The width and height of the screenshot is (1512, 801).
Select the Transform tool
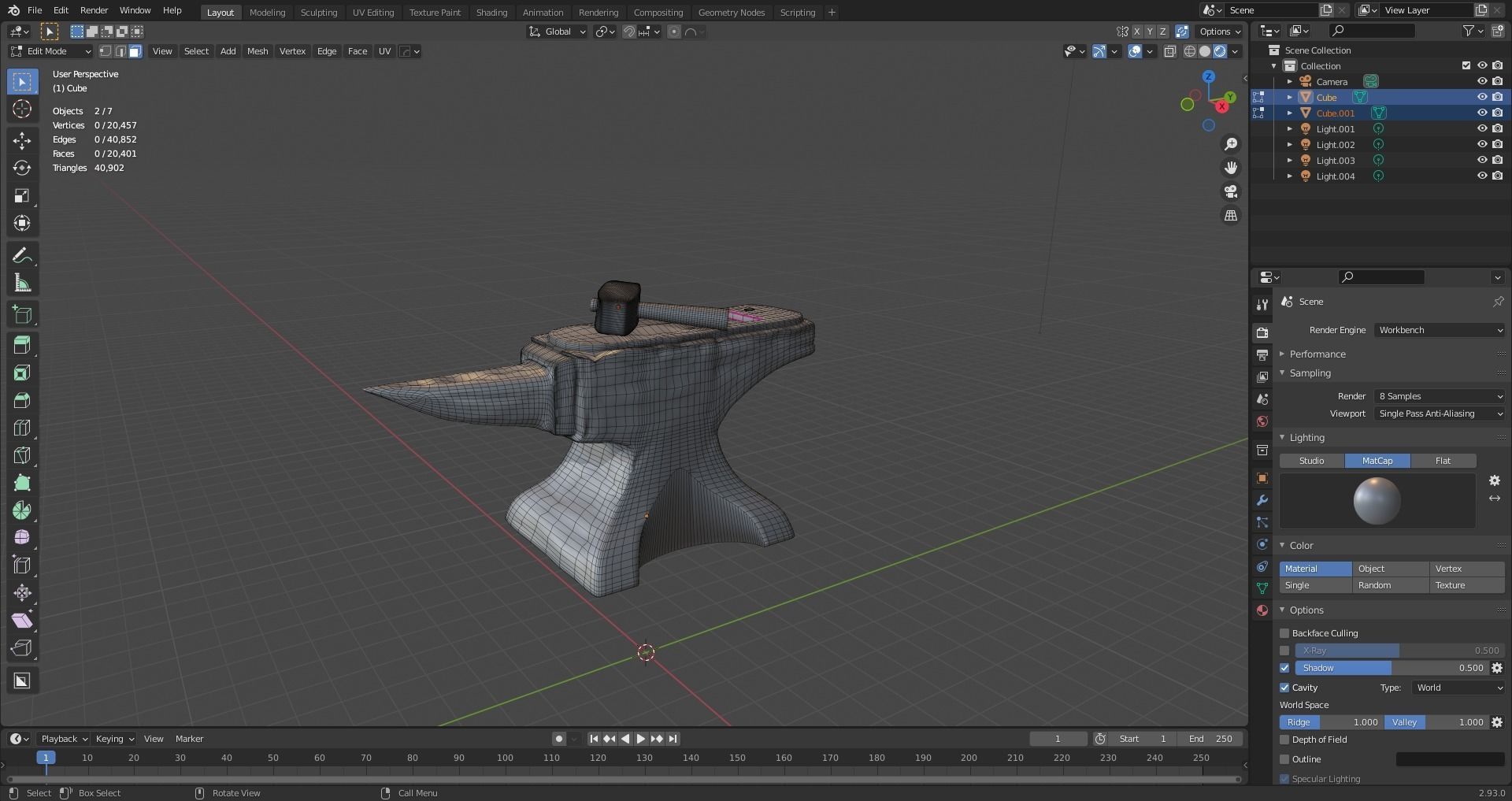tap(22, 223)
